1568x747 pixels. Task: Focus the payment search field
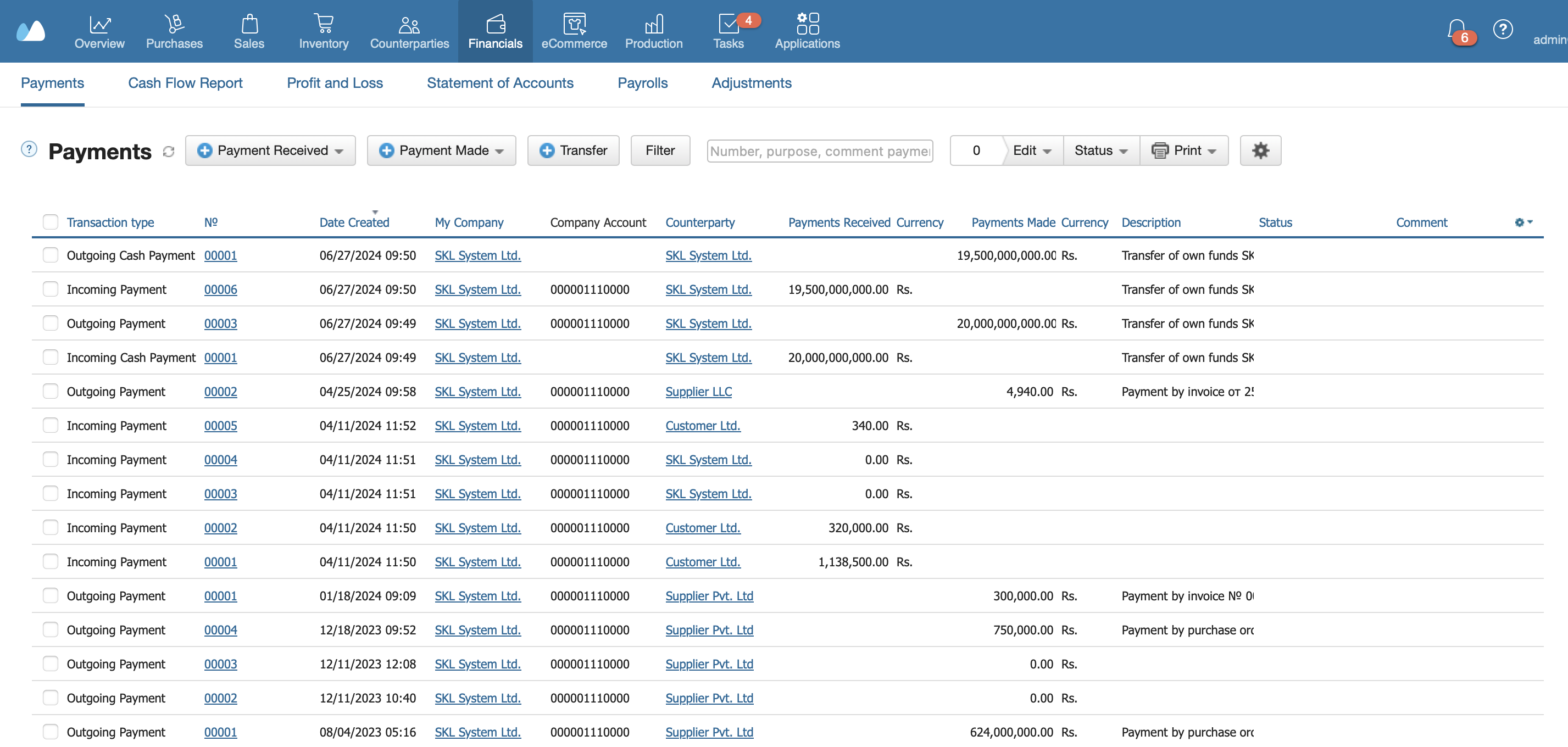(819, 151)
